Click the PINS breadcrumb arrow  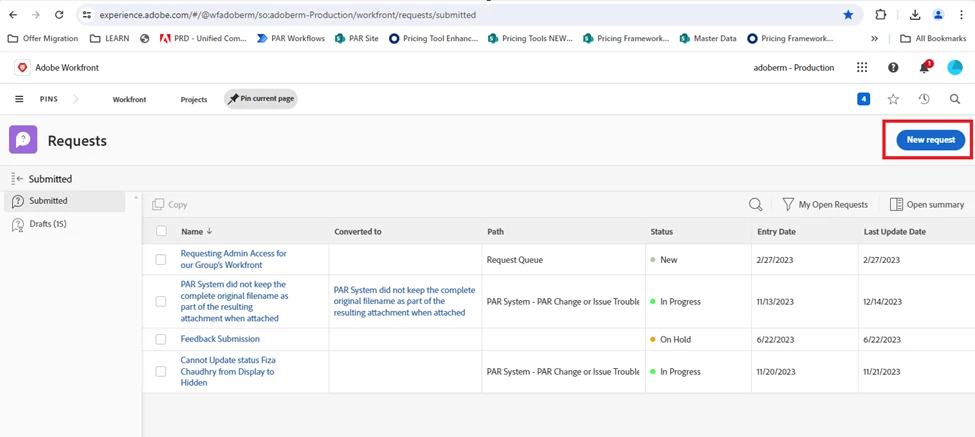coord(76,99)
